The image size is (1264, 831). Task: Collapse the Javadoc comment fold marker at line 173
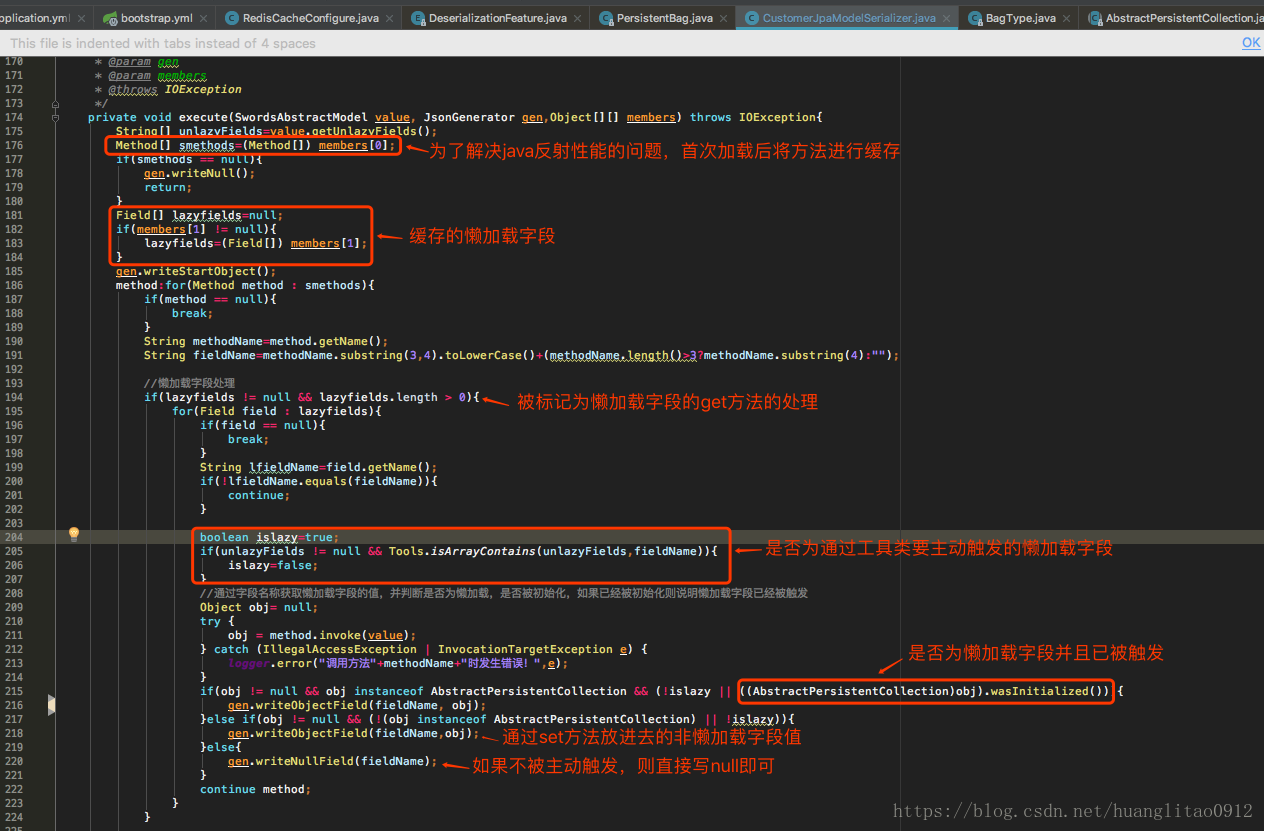[x=56, y=103]
